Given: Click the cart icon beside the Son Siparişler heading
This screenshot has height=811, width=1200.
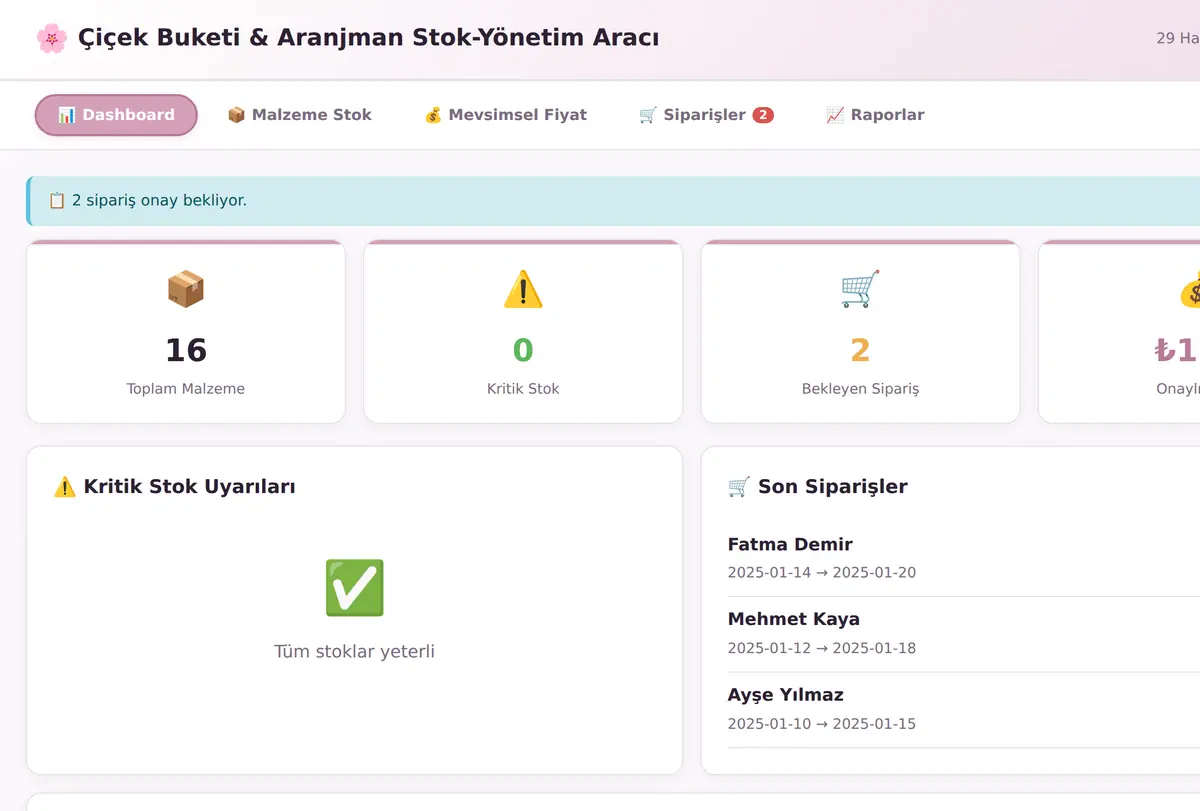Looking at the screenshot, I should pos(739,487).
